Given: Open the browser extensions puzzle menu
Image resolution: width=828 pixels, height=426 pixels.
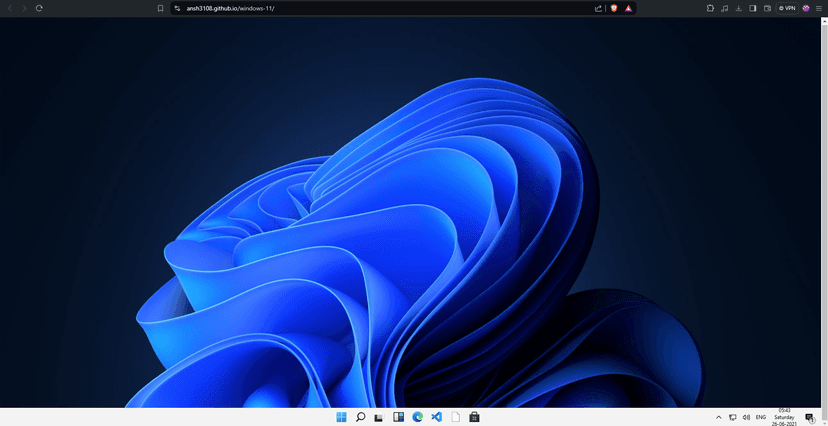Looking at the screenshot, I should click(710, 8).
